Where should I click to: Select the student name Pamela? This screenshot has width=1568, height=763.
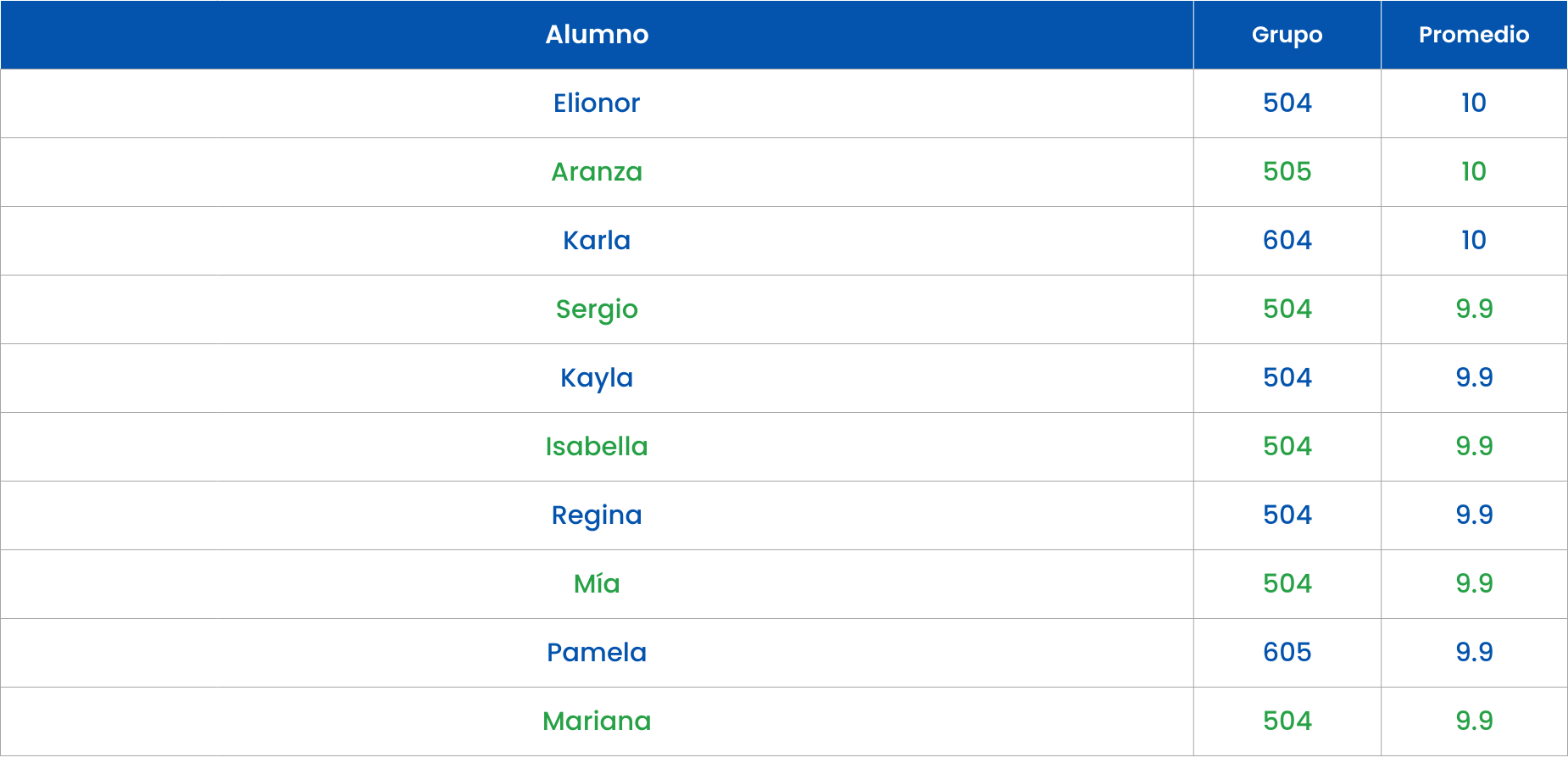coord(597,653)
